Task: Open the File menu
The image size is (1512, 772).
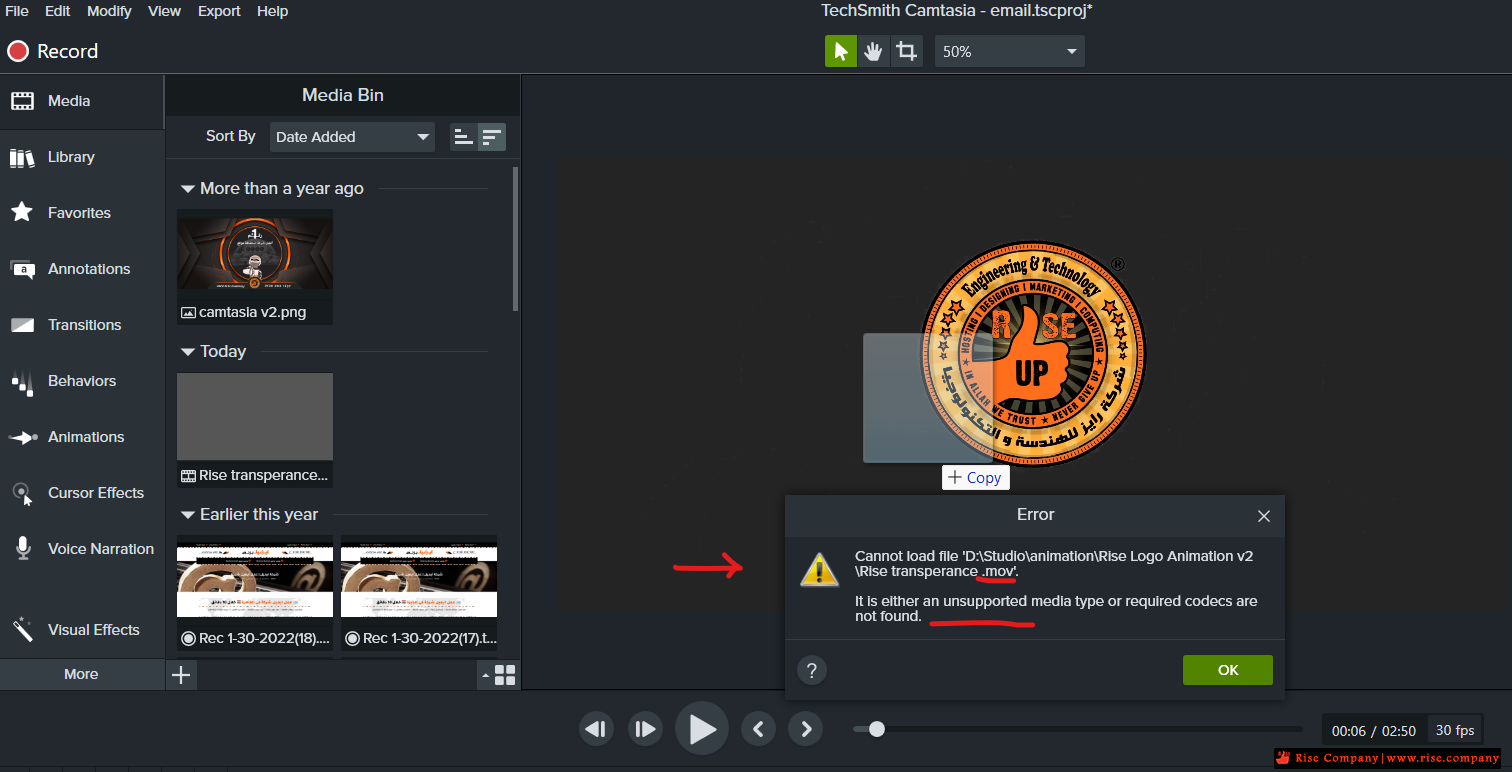Action: pyautogui.click(x=17, y=11)
